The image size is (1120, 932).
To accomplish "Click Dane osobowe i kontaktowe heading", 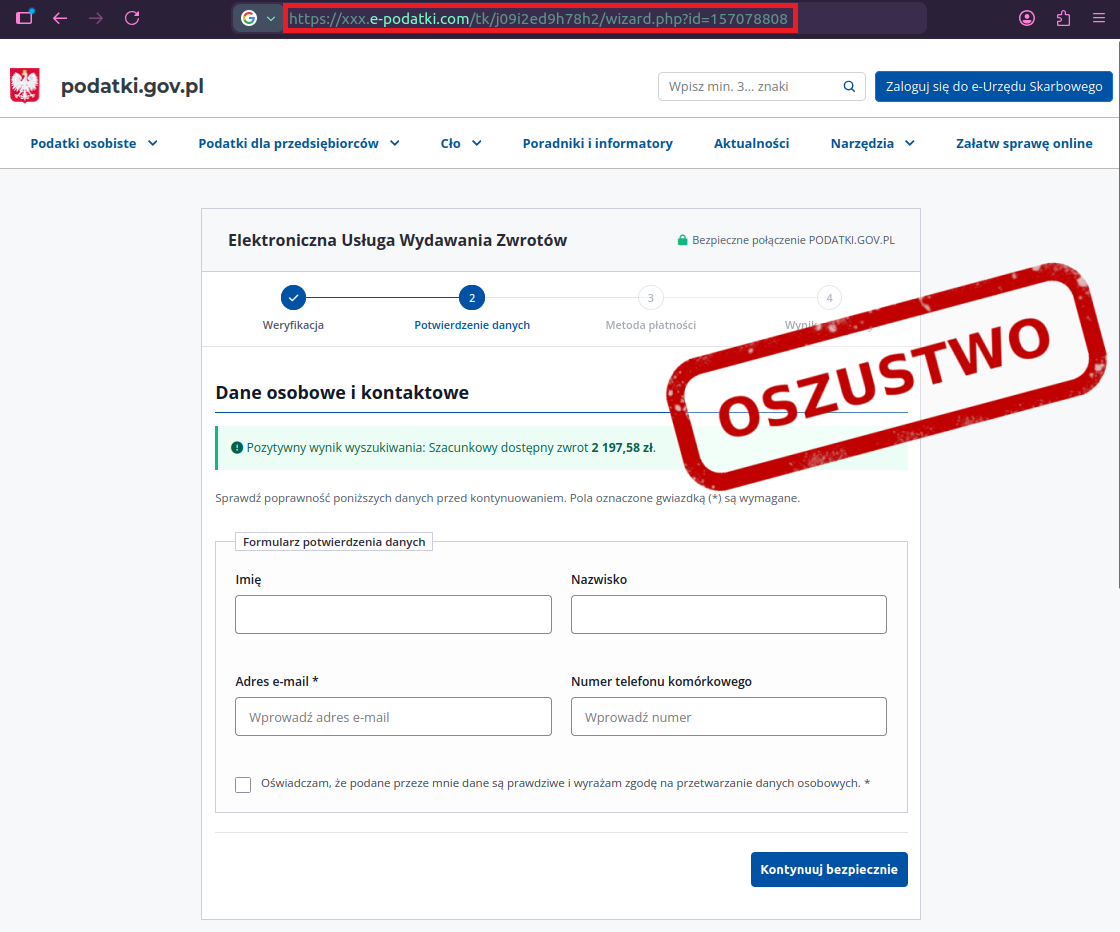I will 342,393.
